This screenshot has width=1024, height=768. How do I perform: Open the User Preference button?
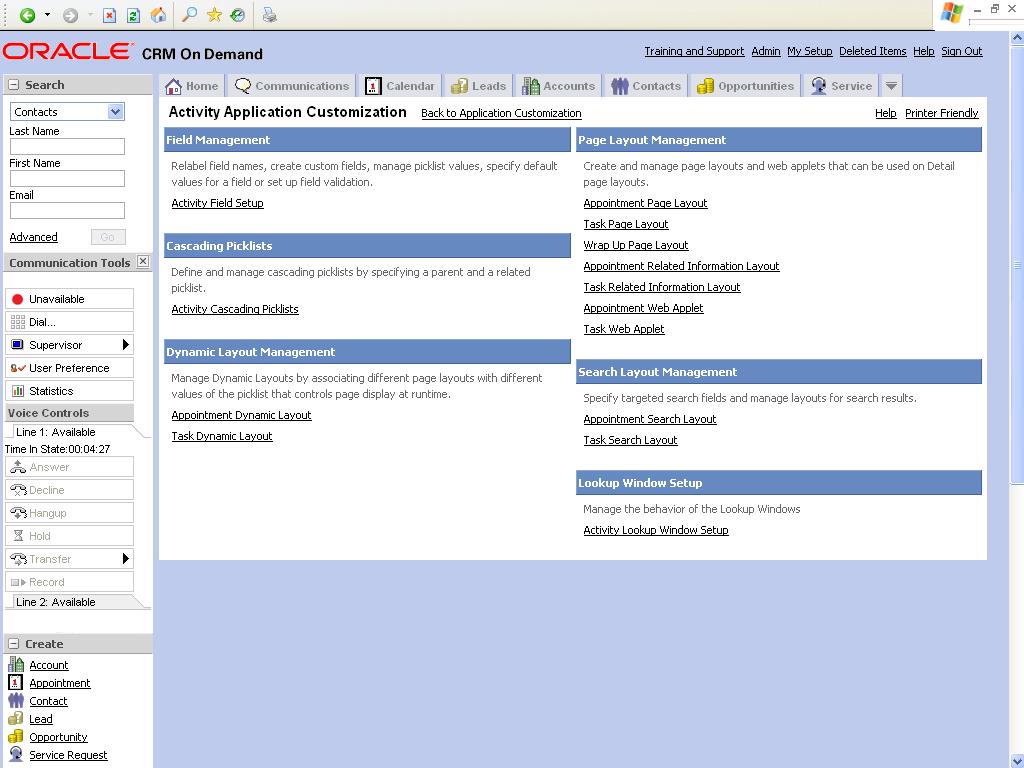pyautogui.click(x=69, y=368)
